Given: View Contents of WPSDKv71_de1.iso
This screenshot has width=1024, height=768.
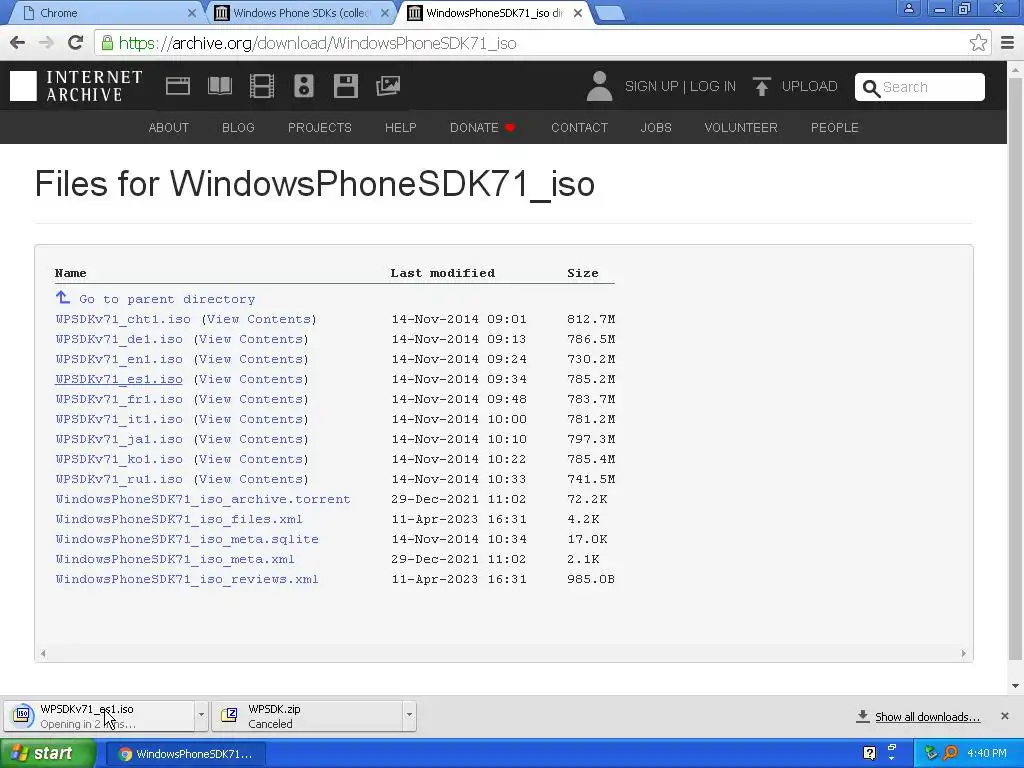Looking at the screenshot, I should [251, 339].
